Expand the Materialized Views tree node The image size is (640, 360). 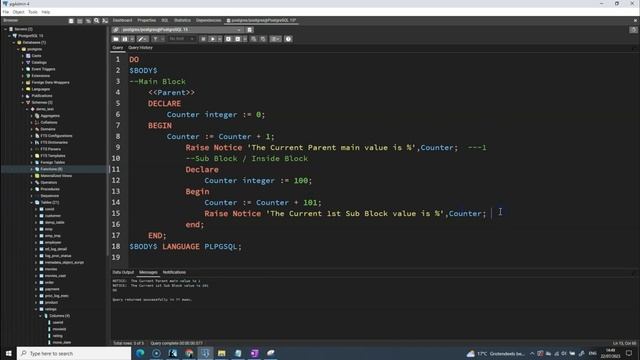coord(31,176)
